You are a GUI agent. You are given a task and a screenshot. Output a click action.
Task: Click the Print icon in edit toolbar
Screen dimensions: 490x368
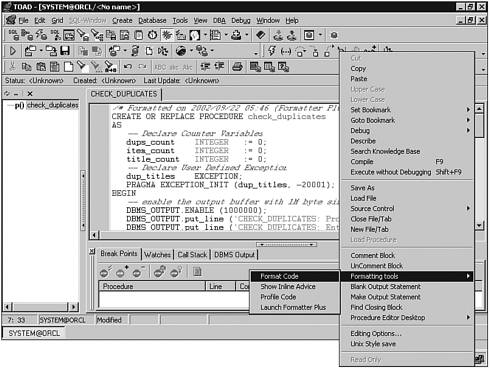tap(237, 67)
